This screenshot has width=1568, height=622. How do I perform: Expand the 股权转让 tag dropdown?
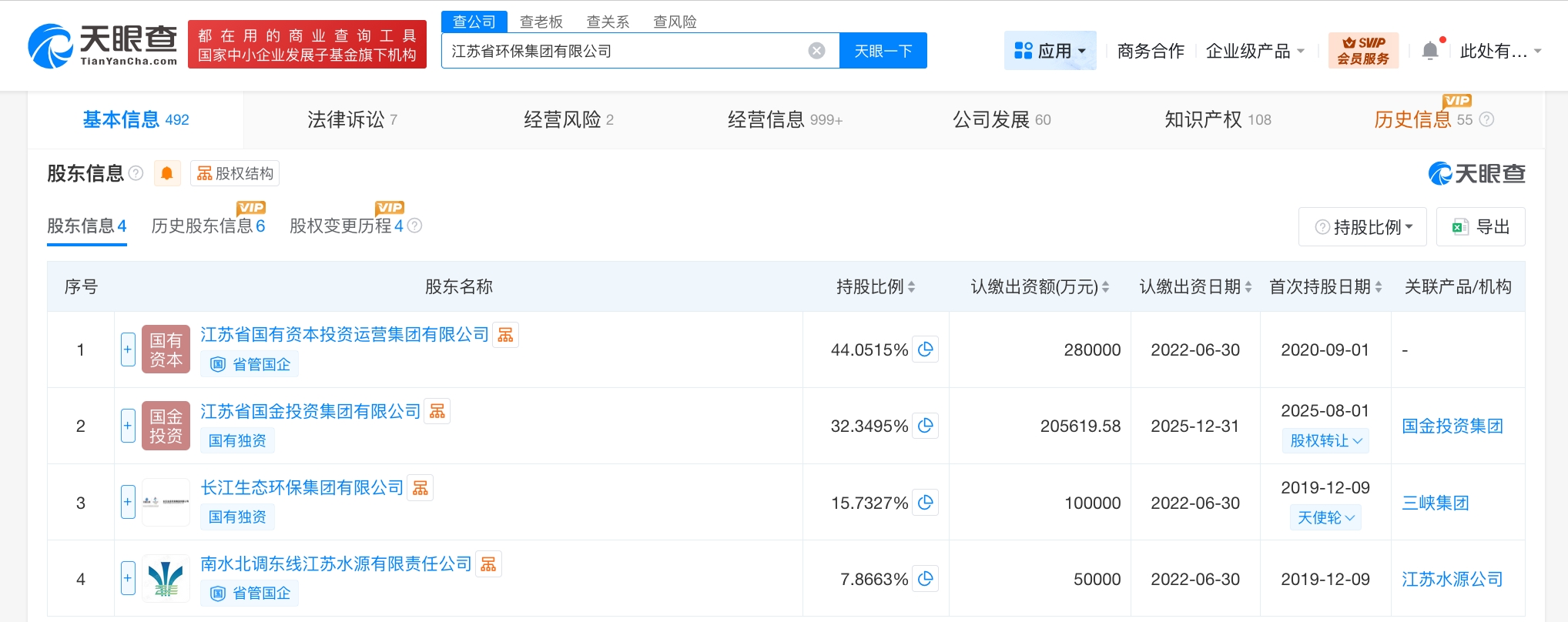1325,441
